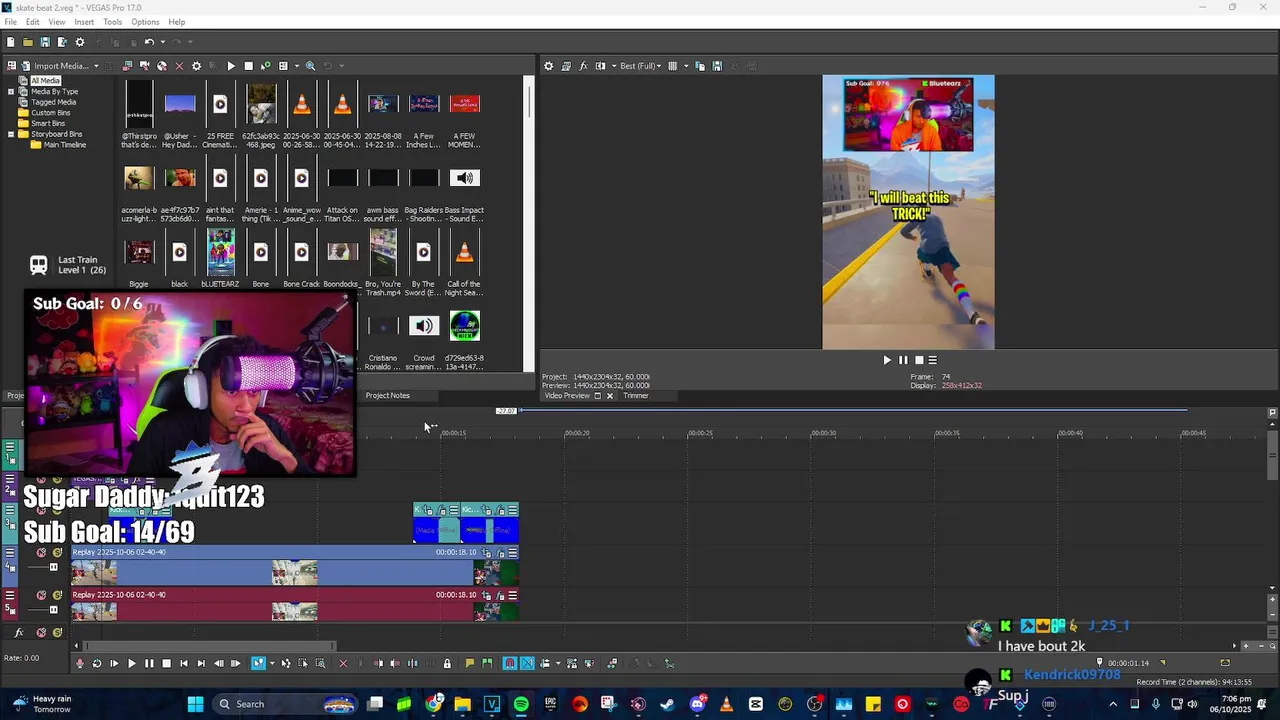The image size is (1280, 720).
Task: Copy preview snapshot to clipboard icon
Action: 700,66
